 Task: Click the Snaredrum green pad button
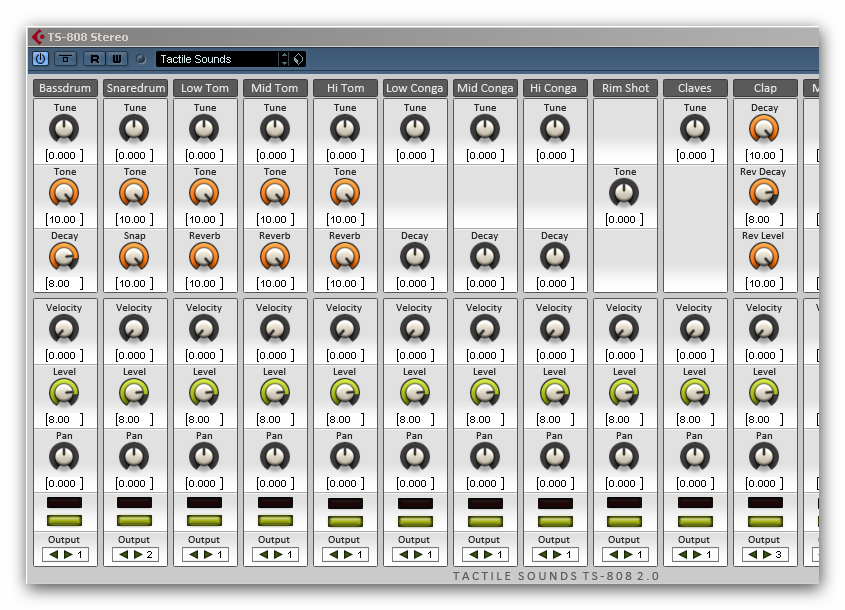coord(135,521)
